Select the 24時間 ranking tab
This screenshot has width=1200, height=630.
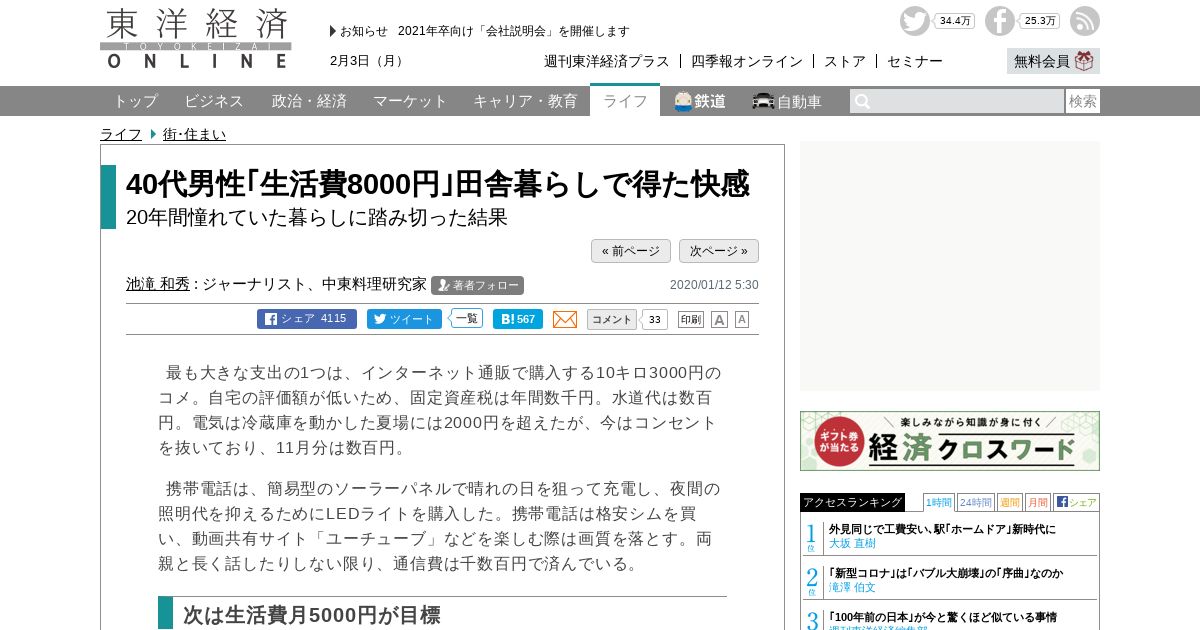976,502
